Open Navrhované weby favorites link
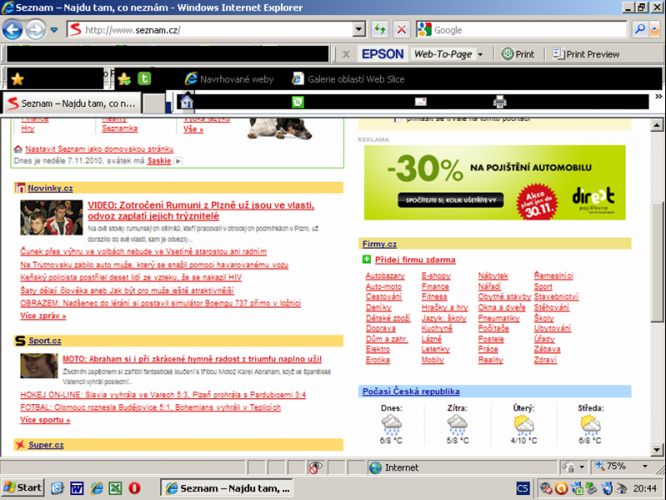The image size is (666, 500). [229, 79]
